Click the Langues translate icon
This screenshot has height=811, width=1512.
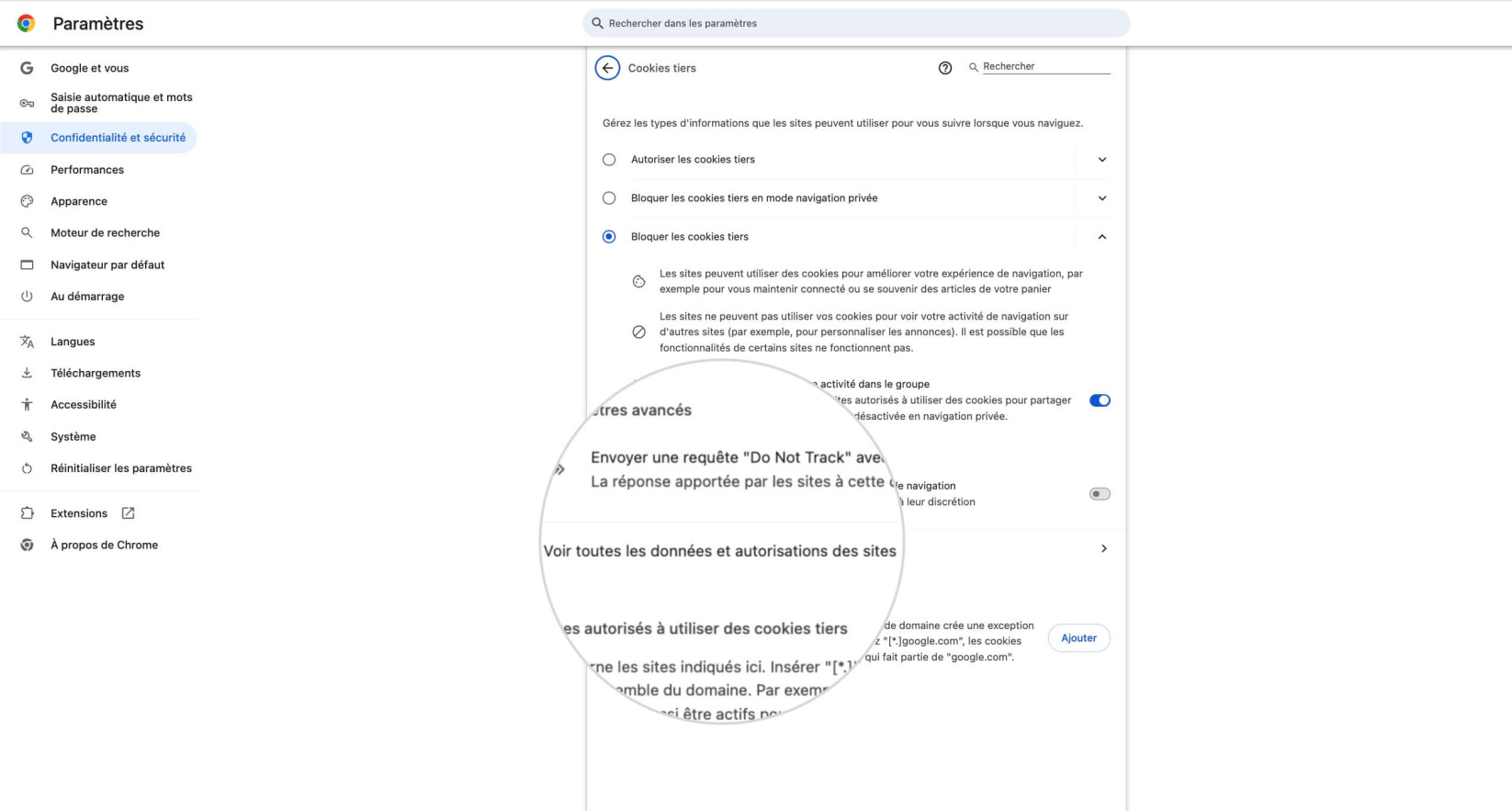[x=27, y=342]
